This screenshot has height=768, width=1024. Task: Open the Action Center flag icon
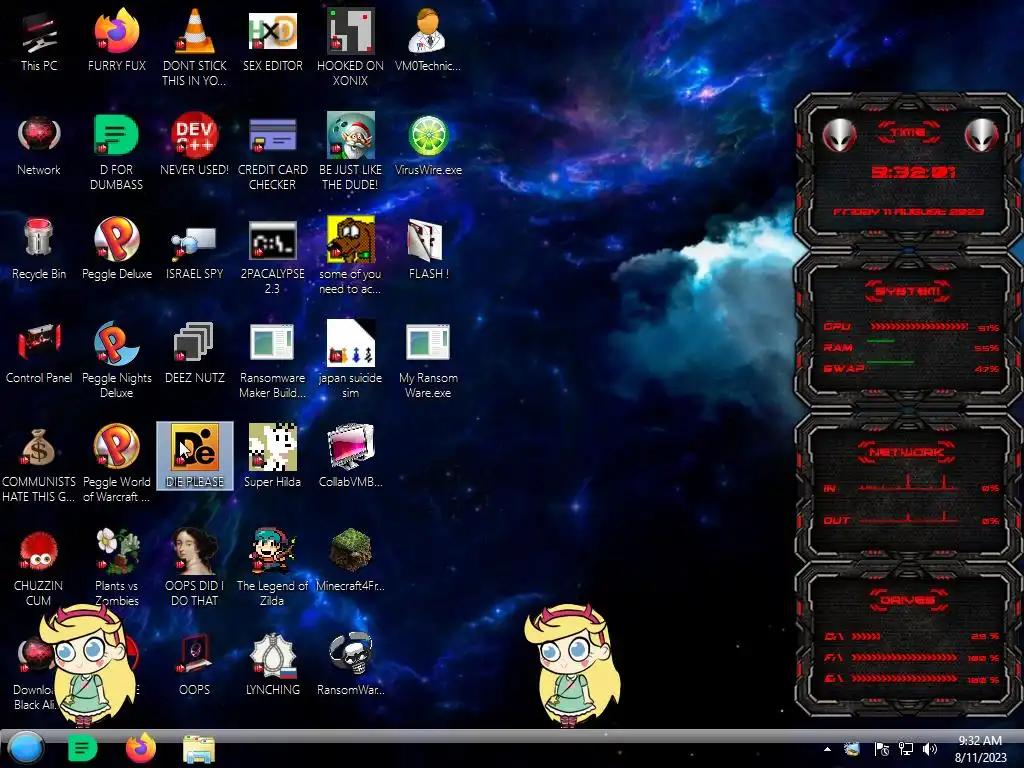click(881, 749)
